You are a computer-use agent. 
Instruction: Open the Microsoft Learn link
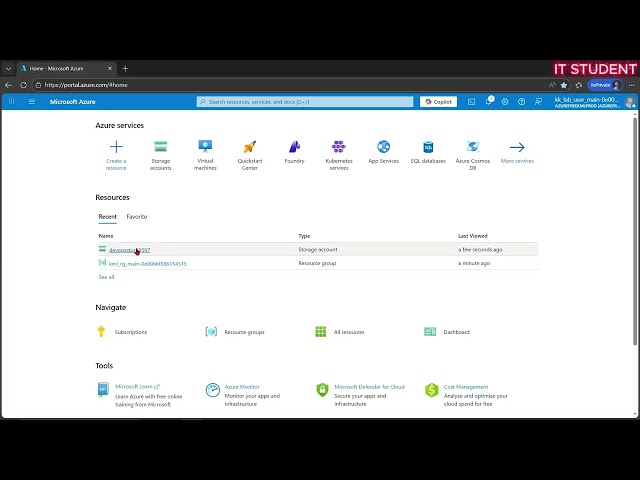coord(137,387)
